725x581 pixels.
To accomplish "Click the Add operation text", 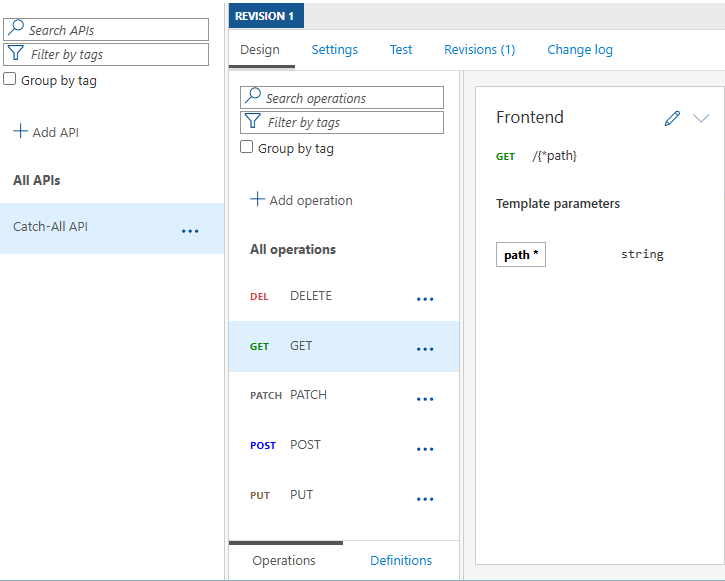I will click(311, 201).
